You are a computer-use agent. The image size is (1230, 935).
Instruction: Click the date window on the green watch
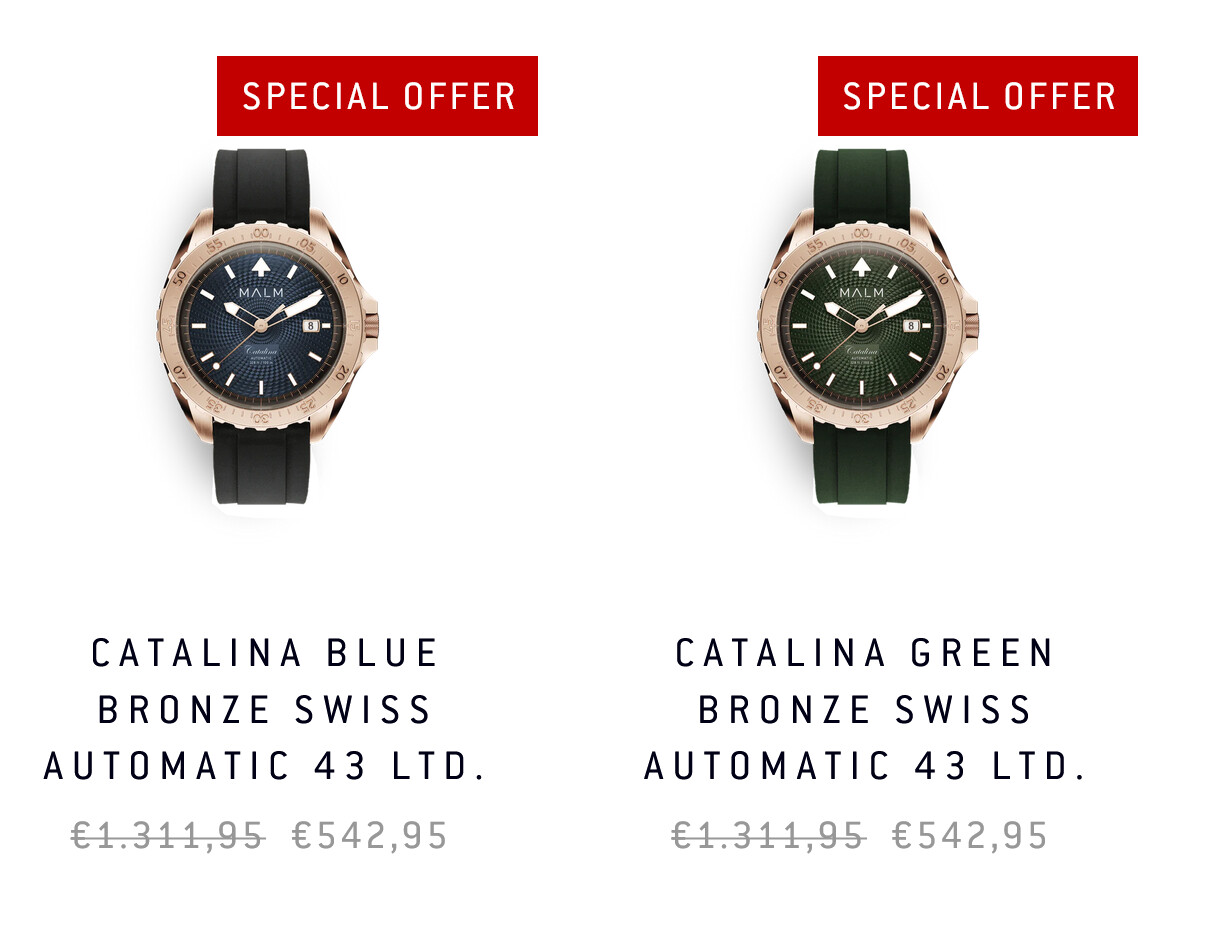911,325
